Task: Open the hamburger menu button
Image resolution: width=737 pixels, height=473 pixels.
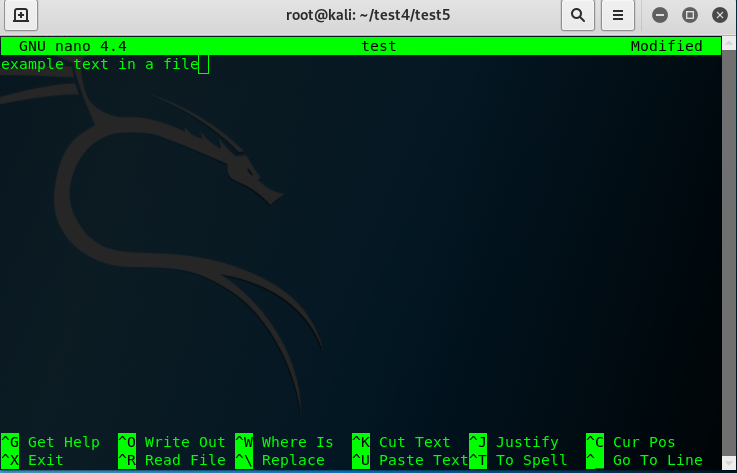Action: click(x=618, y=15)
